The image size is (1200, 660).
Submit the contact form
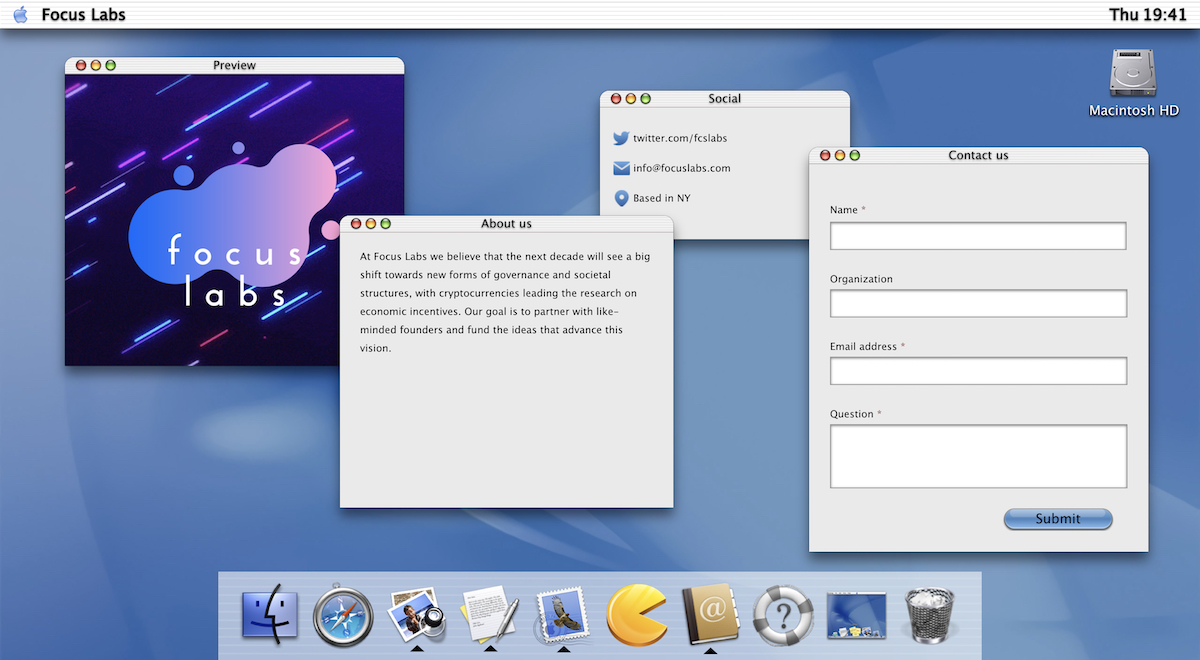tap(1058, 519)
